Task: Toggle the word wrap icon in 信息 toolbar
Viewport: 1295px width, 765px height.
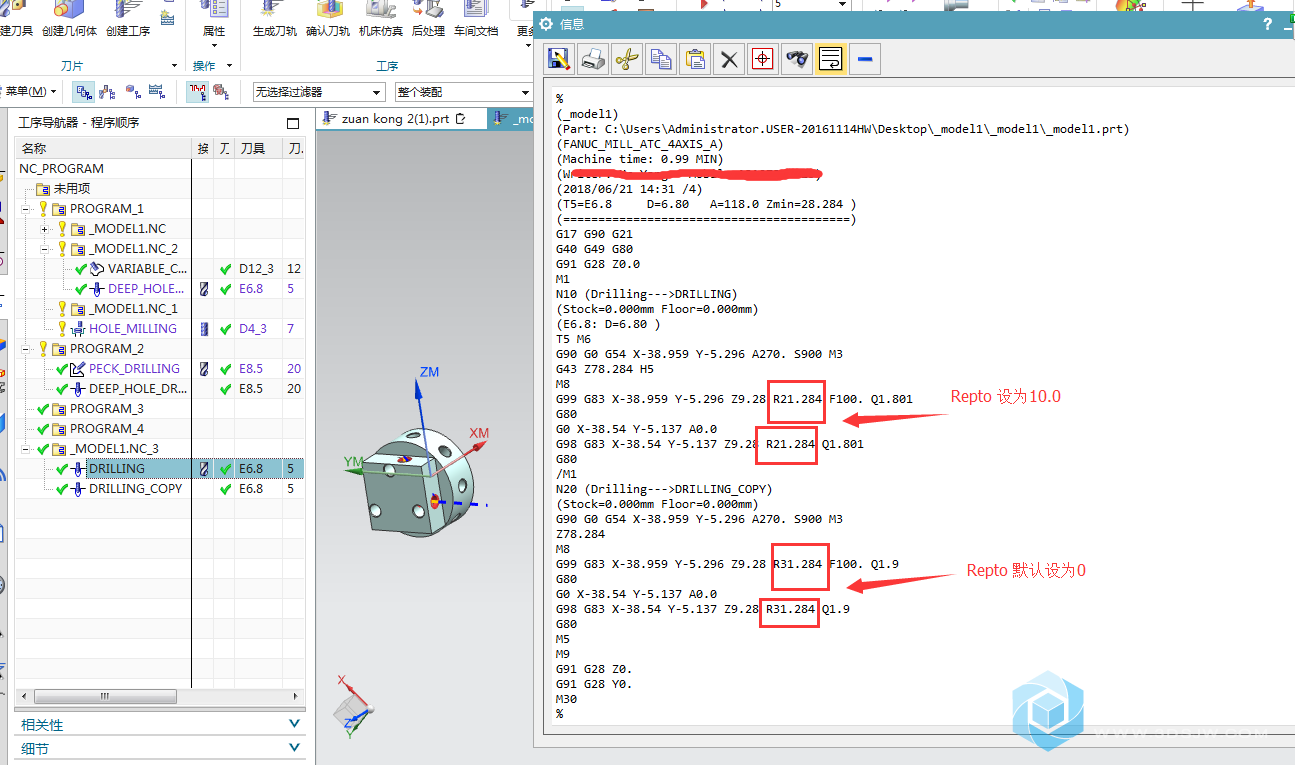Action: tap(831, 59)
